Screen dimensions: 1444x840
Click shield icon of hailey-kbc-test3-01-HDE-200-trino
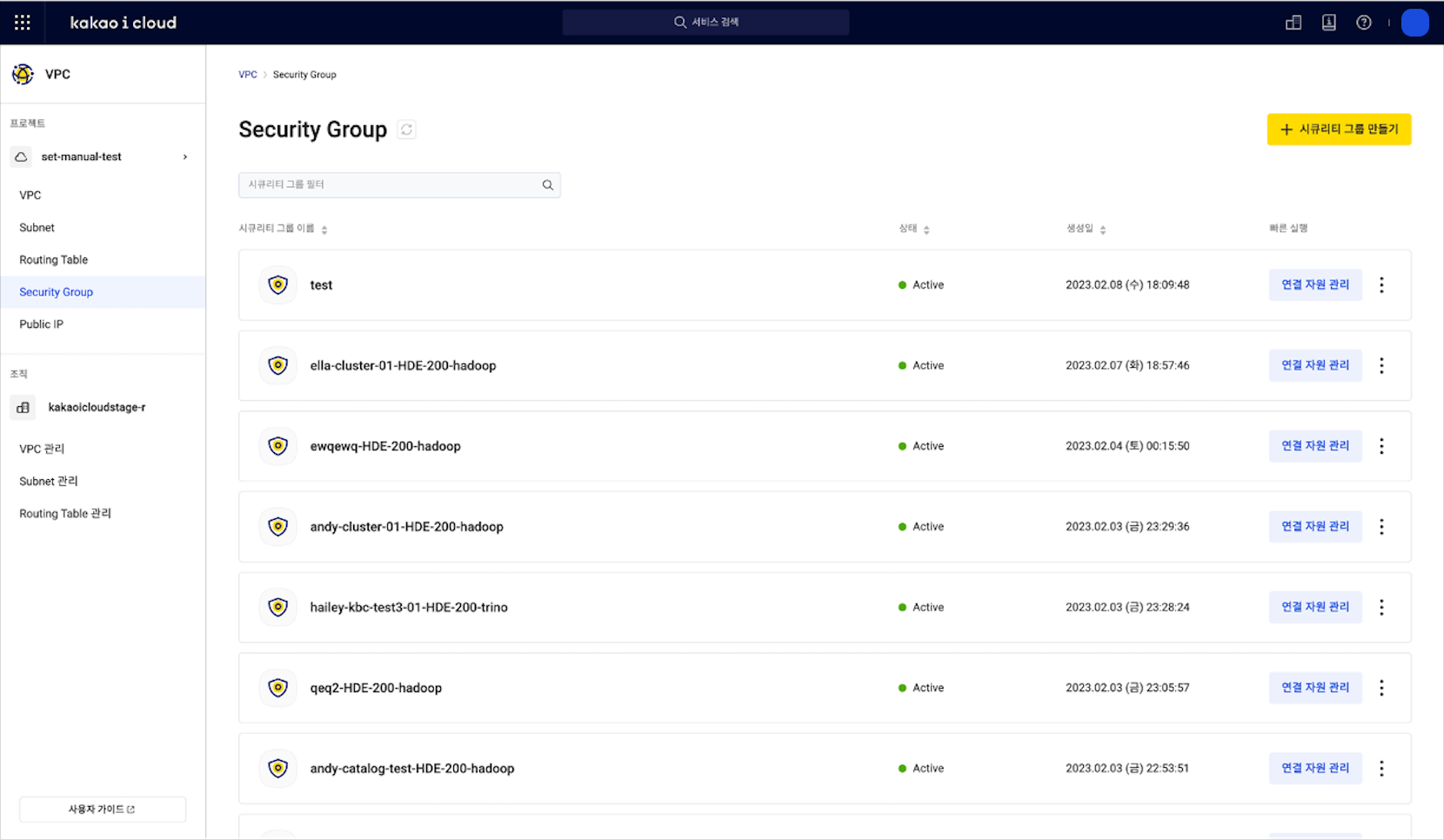pos(278,607)
